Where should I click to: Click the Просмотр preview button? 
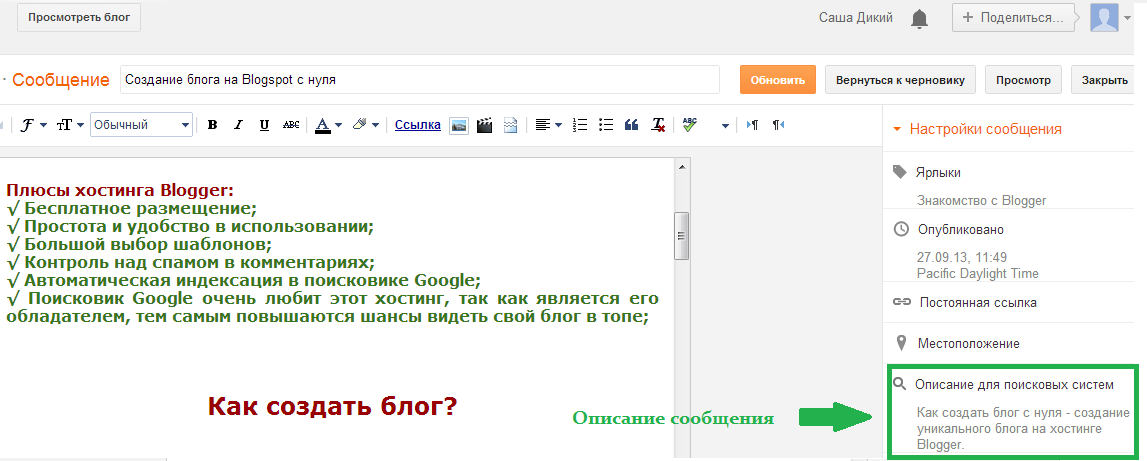tap(1023, 80)
